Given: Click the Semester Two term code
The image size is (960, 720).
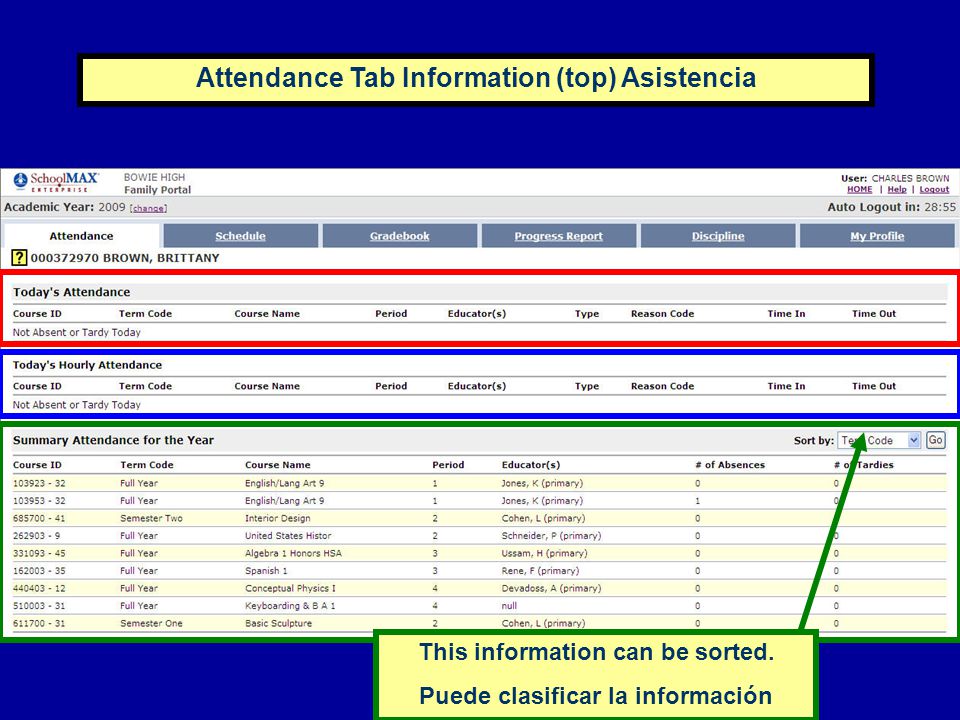Looking at the screenshot, I should pyautogui.click(x=151, y=518).
